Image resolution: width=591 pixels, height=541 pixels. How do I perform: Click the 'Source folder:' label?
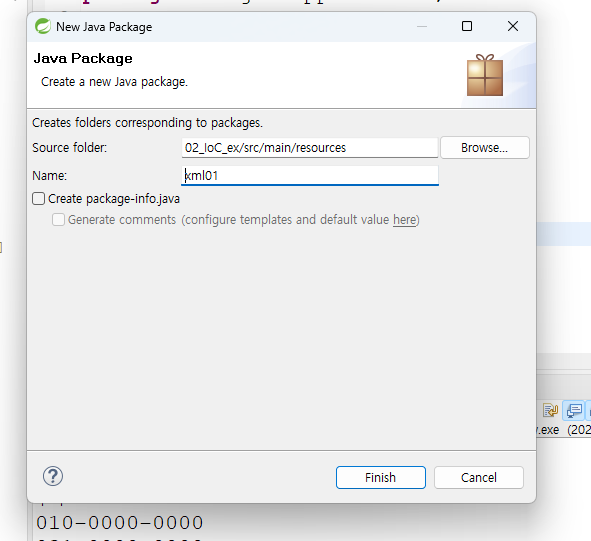(70, 147)
